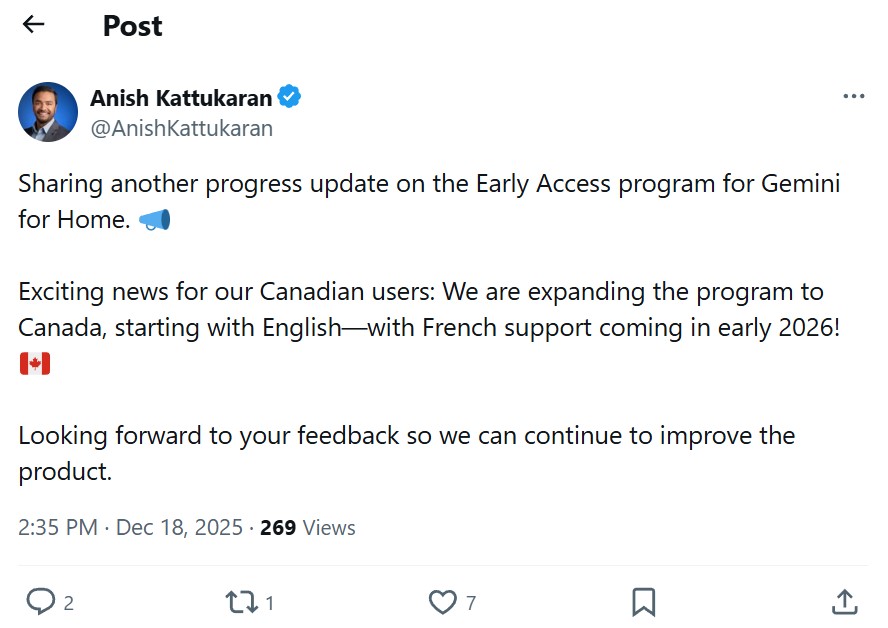Screen dimensions: 888x628
Task: Click the "Post" header title
Action: [132, 26]
